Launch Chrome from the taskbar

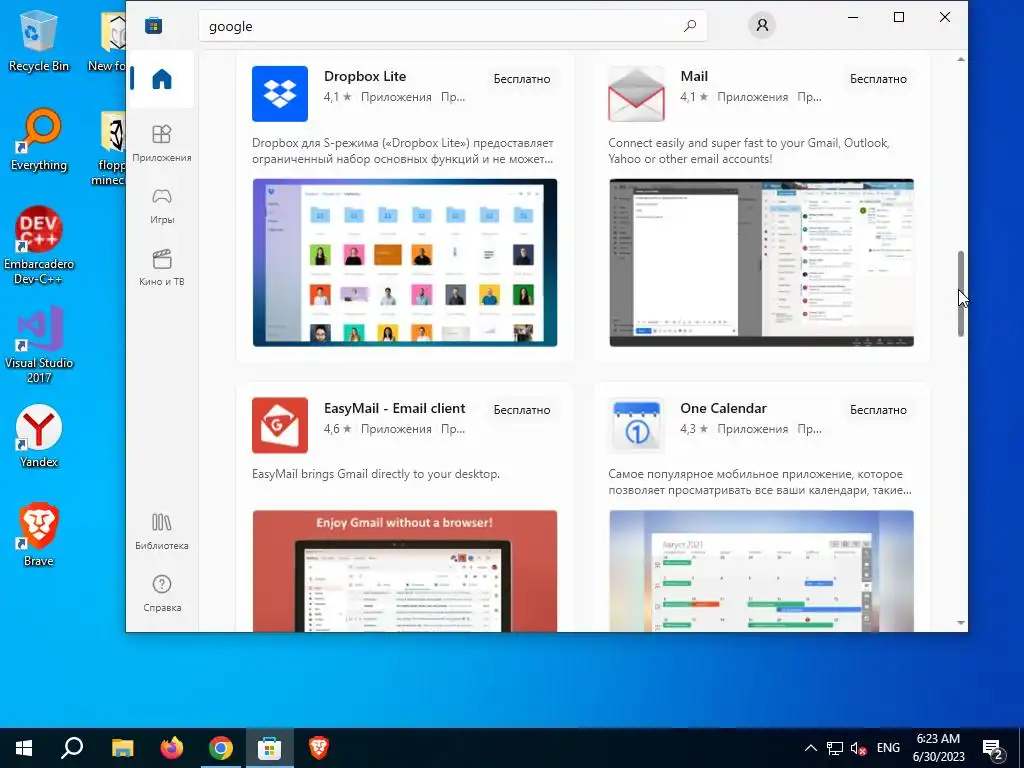221,748
